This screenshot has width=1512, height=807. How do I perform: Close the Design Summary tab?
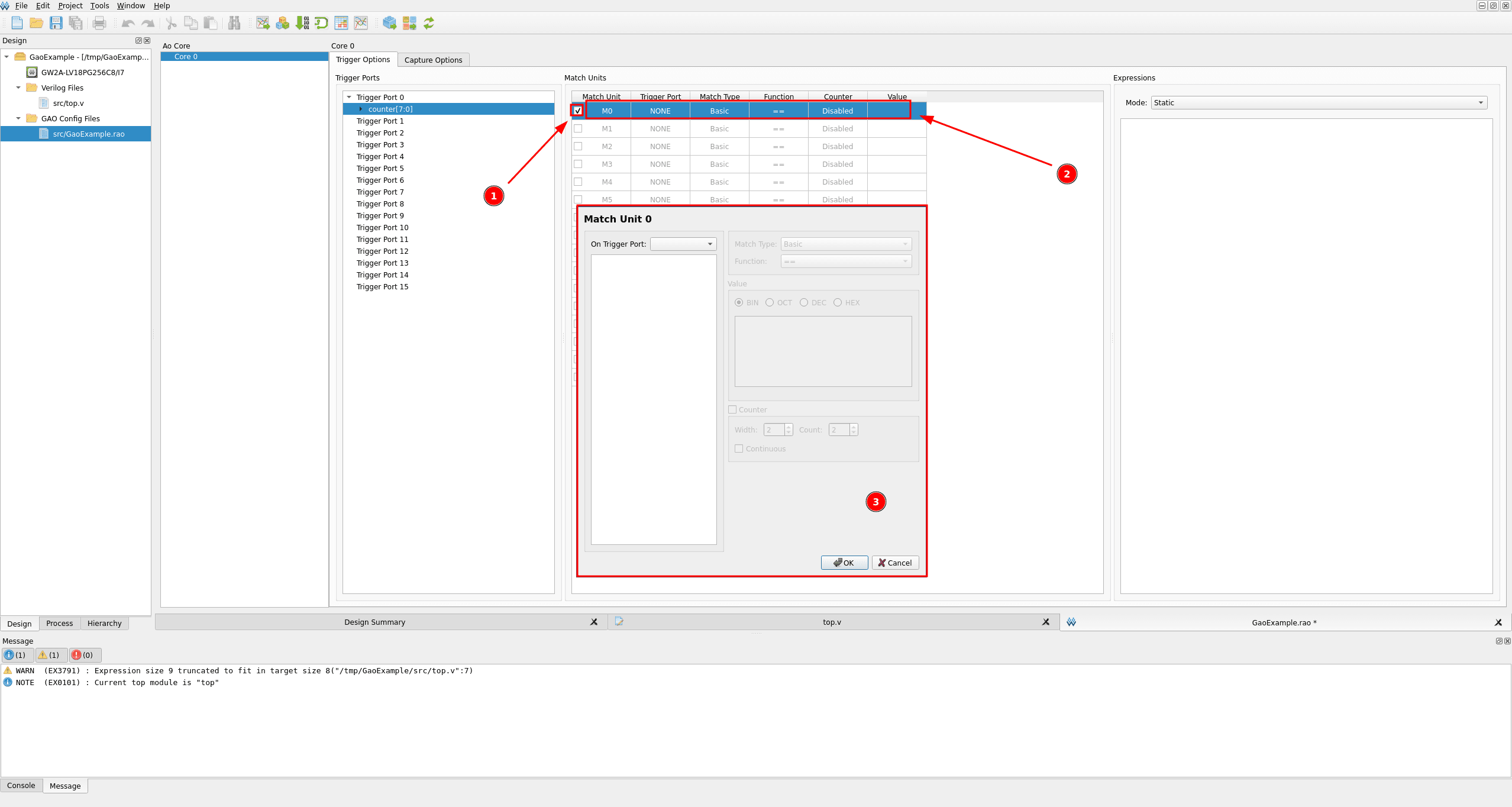[x=594, y=622]
